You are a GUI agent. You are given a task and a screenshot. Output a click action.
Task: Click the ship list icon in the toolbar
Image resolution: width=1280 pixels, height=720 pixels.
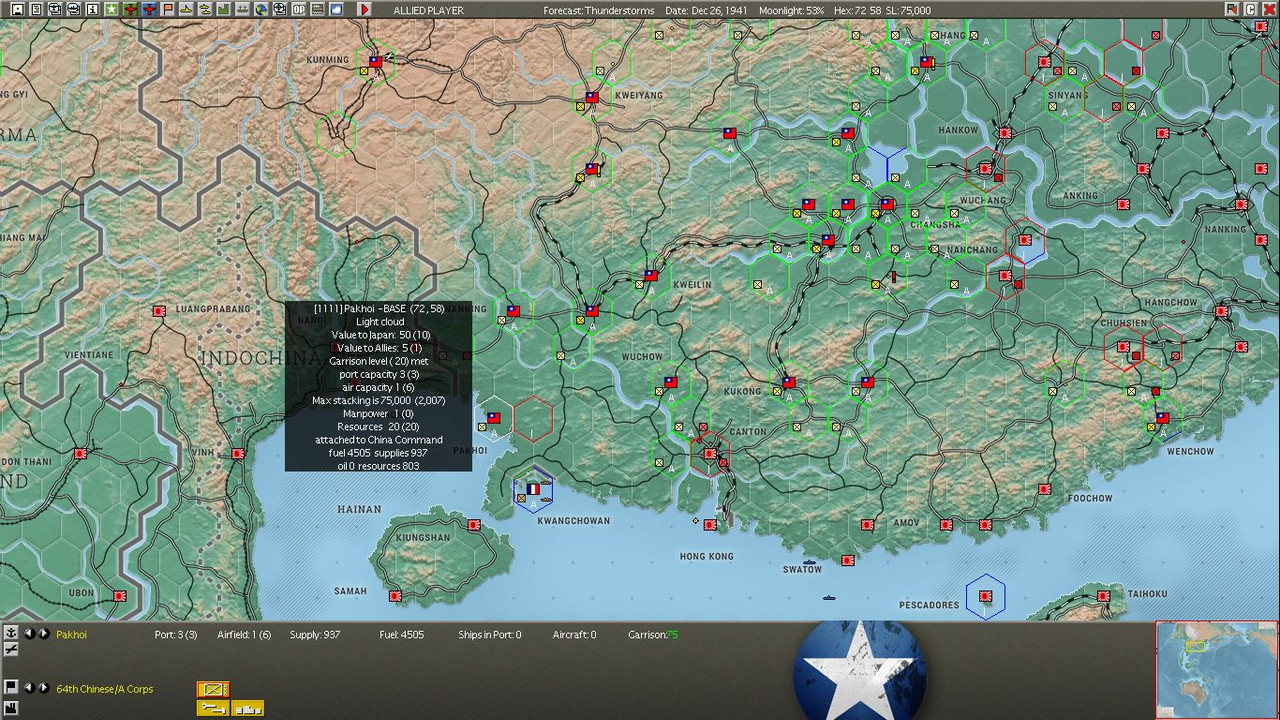pos(73,10)
